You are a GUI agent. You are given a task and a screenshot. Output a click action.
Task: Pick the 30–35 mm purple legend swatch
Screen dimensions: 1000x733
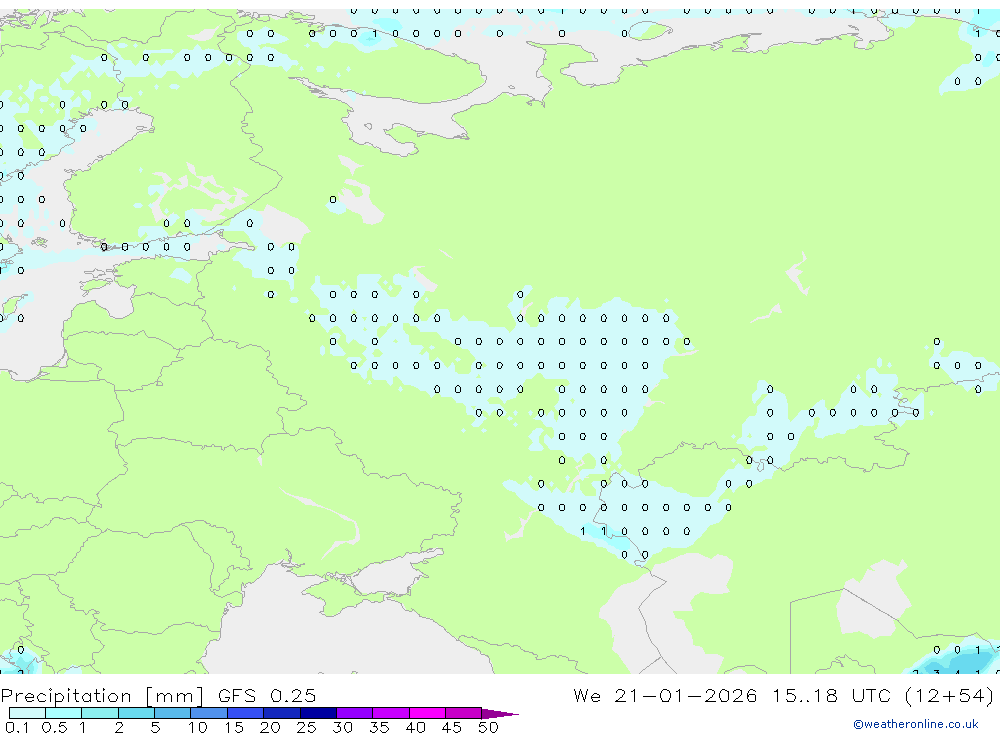tap(355, 713)
